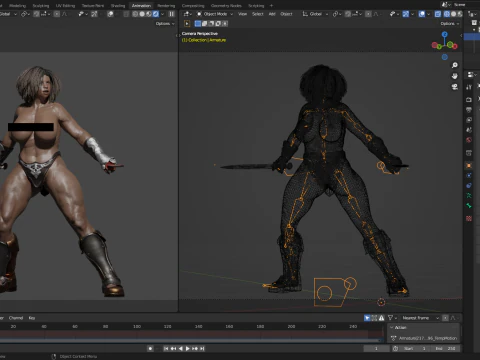Open the Output properties tab
Image resolution: width=480 pixels, height=360 pixels.
(469, 110)
